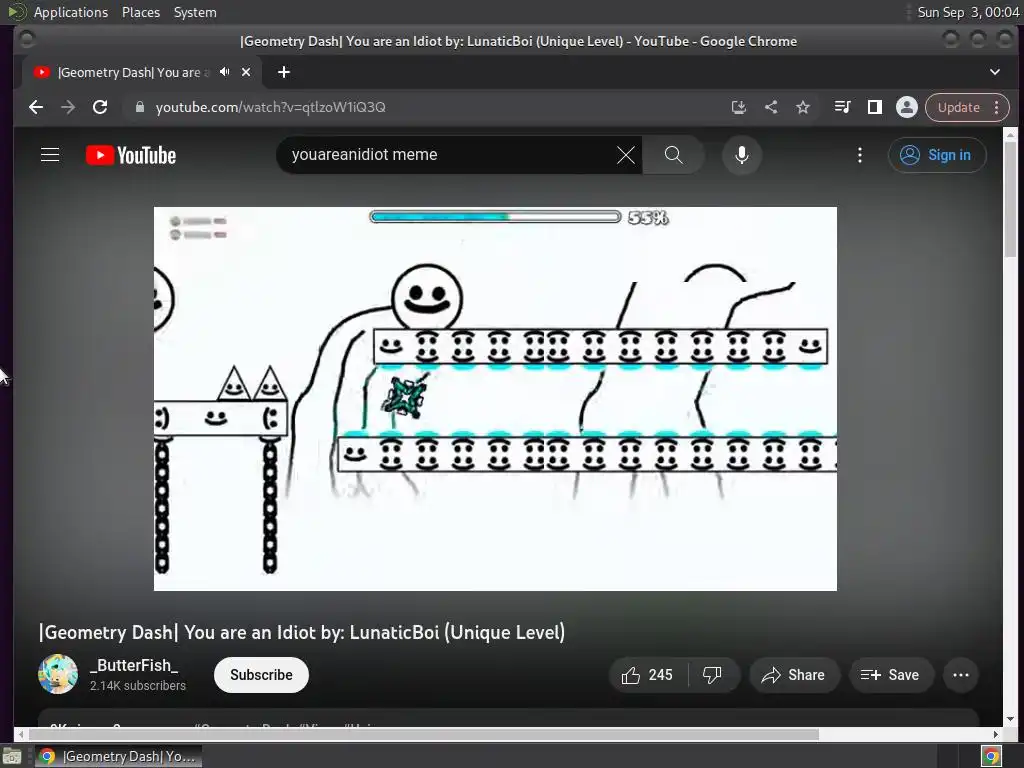The height and width of the screenshot is (768, 1024).
Task: Click the scroll down arrow of the page
Action: (x=1010, y=718)
